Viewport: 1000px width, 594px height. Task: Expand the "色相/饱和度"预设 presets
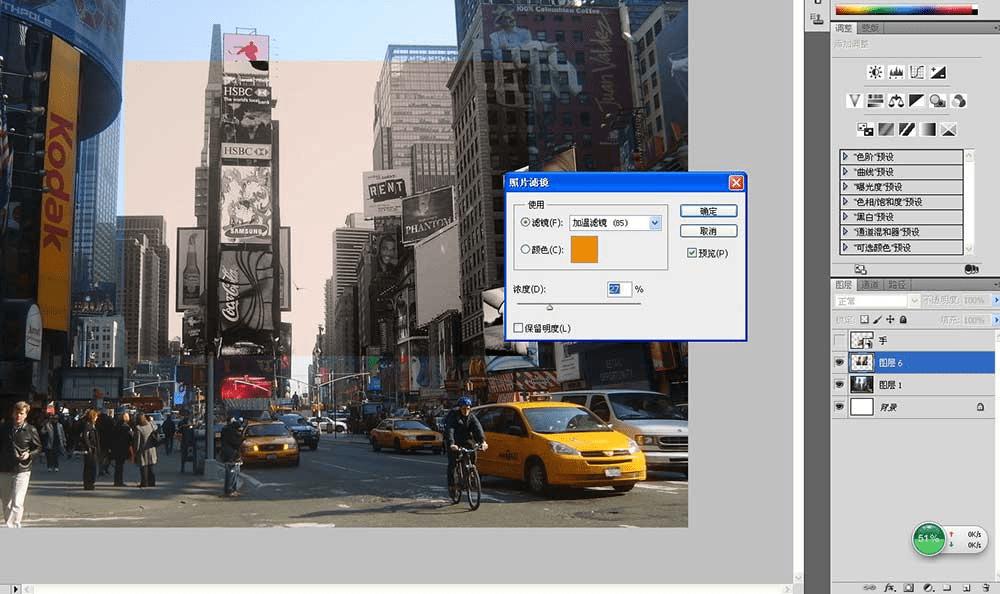pos(845,202)
